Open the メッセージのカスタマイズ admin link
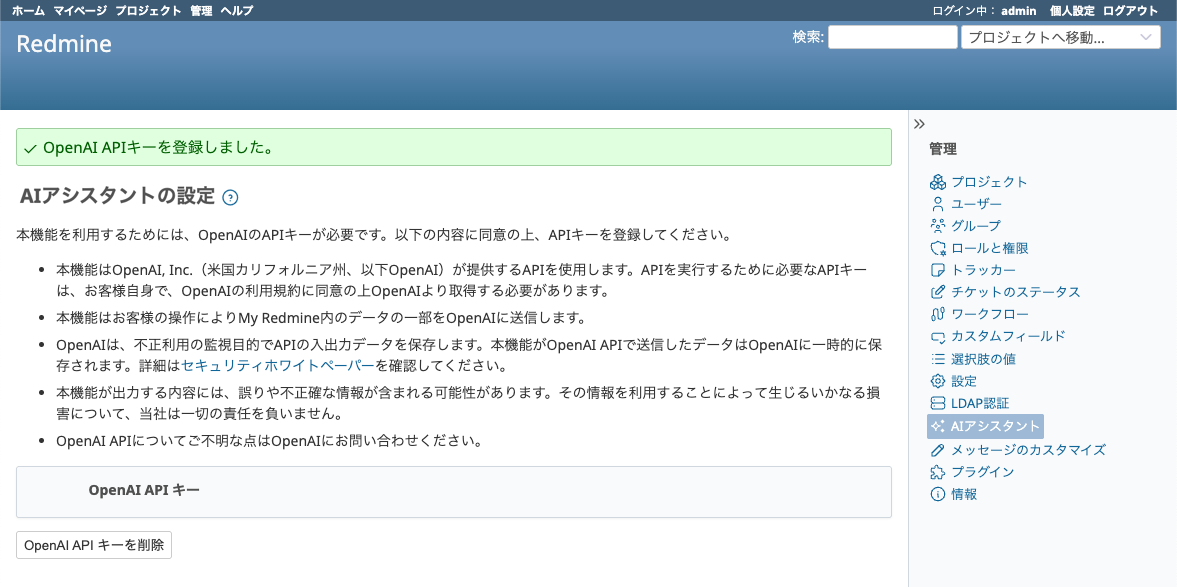 (x=1028, y=450)
